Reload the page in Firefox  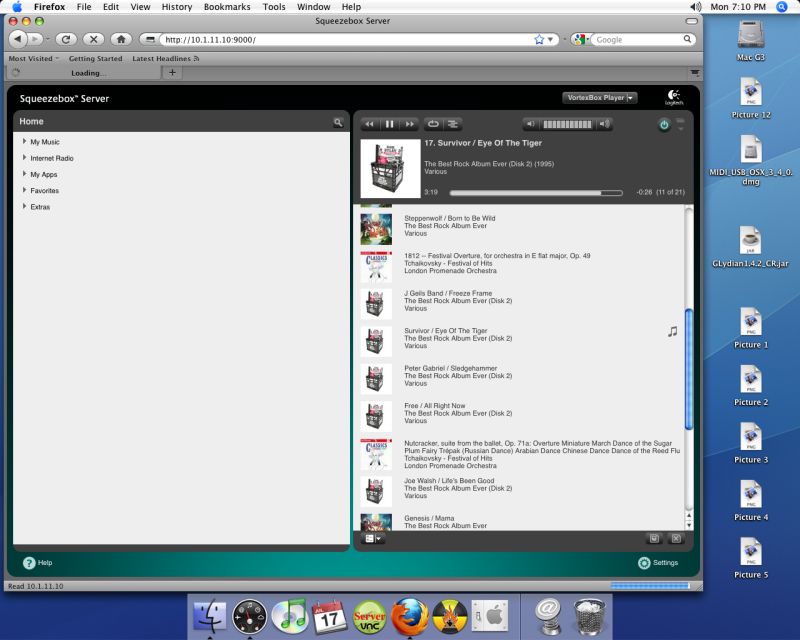click(66, 39)
